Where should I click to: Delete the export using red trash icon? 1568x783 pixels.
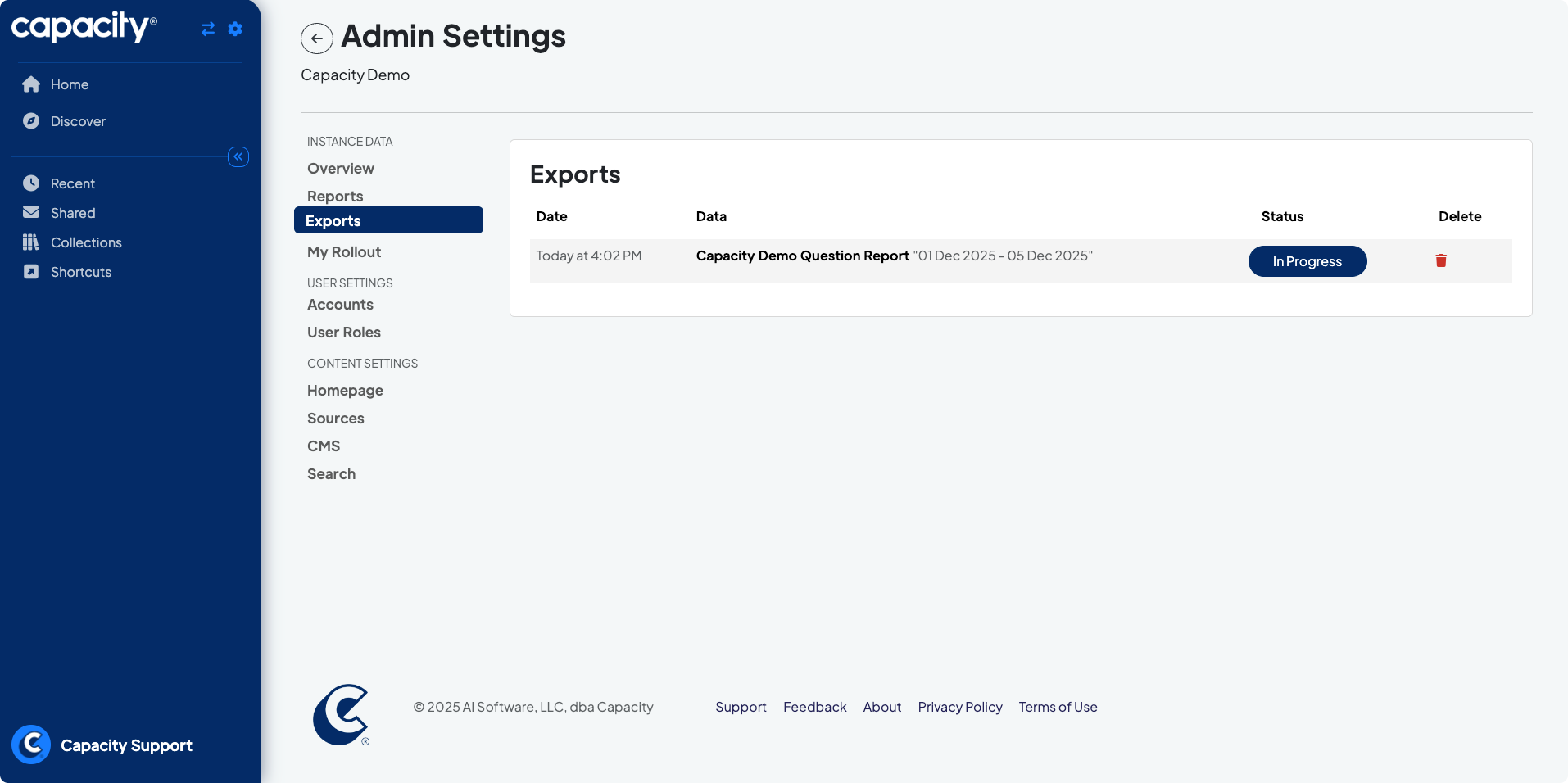1441,260
